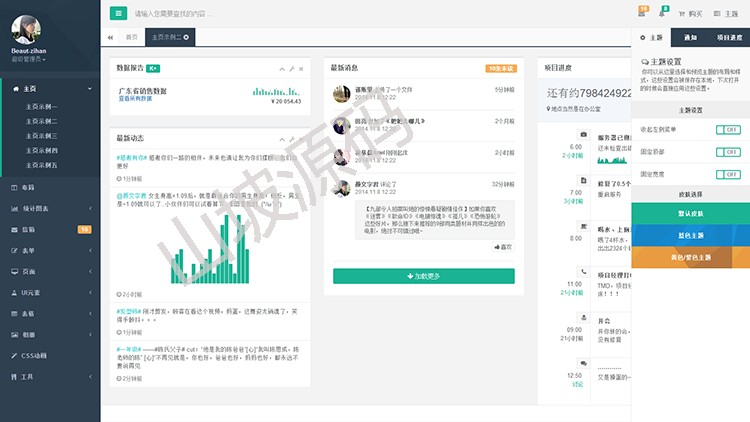Click the 布局 layout columns icon
Viewport: 750px width, 422px height.
click(x=14, y=188)
